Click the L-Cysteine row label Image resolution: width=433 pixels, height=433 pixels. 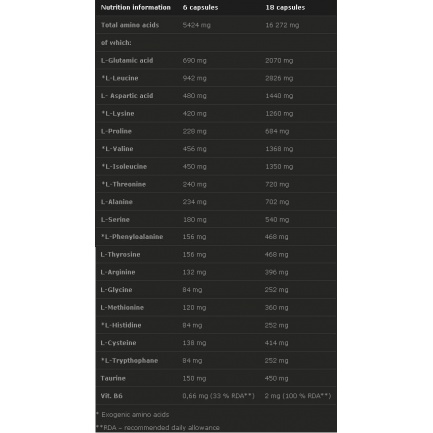coord(118,343)
